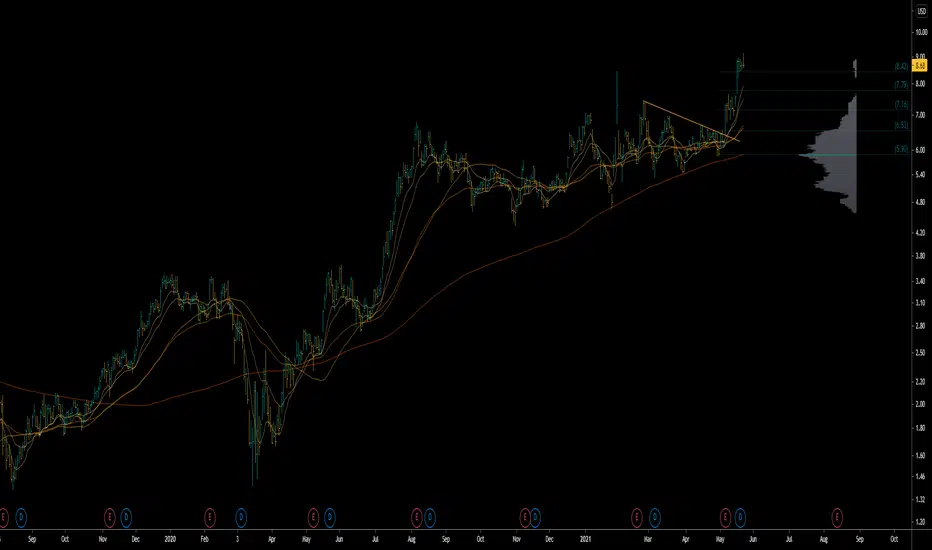Click the (7.79) level label
This screenshot has height=550, width=932.
click(901, 85)
